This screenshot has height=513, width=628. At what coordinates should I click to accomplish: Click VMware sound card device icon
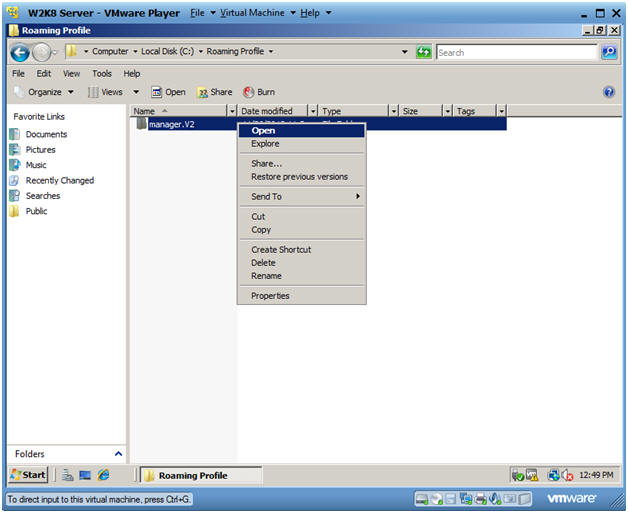pyautogui.click(x=495, y=499)
